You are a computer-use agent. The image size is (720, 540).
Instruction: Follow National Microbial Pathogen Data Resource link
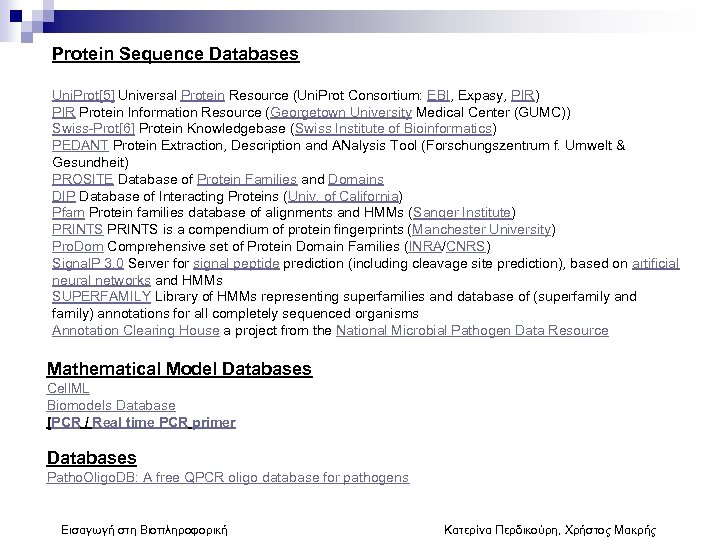pyautogui.click(x=471, y=331)
